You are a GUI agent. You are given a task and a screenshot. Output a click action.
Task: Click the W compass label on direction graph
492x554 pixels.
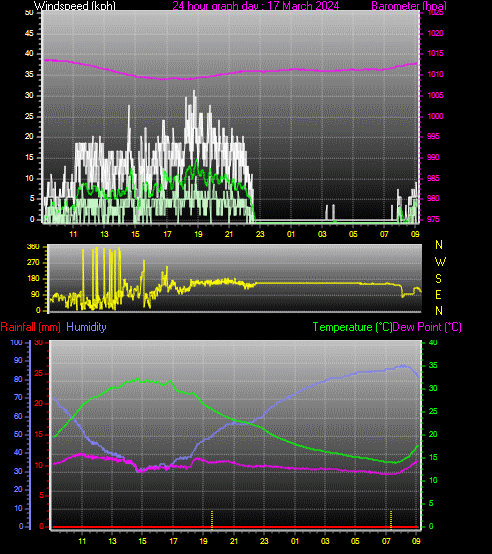tap(440, 262)
